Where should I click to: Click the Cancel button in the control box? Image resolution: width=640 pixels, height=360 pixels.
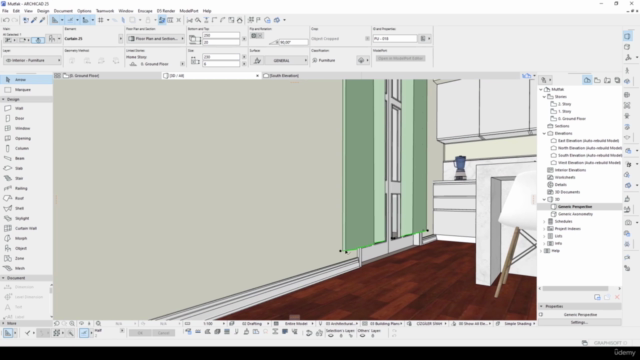point(163,333)
